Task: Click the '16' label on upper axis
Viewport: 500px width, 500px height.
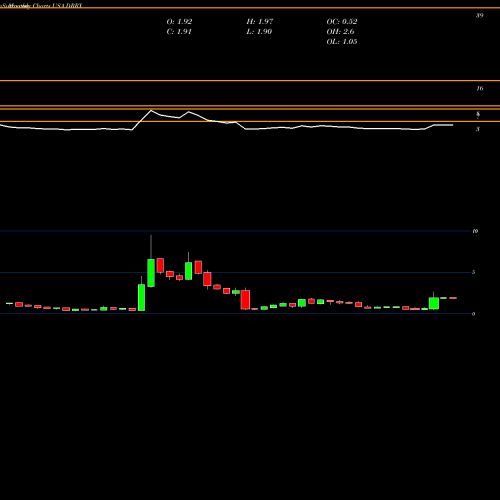Action: tap(479, 89)
